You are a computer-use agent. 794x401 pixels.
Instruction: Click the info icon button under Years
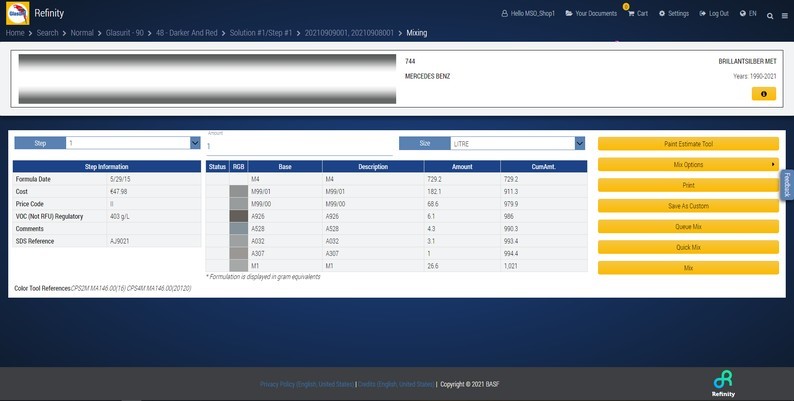[764, 94]
